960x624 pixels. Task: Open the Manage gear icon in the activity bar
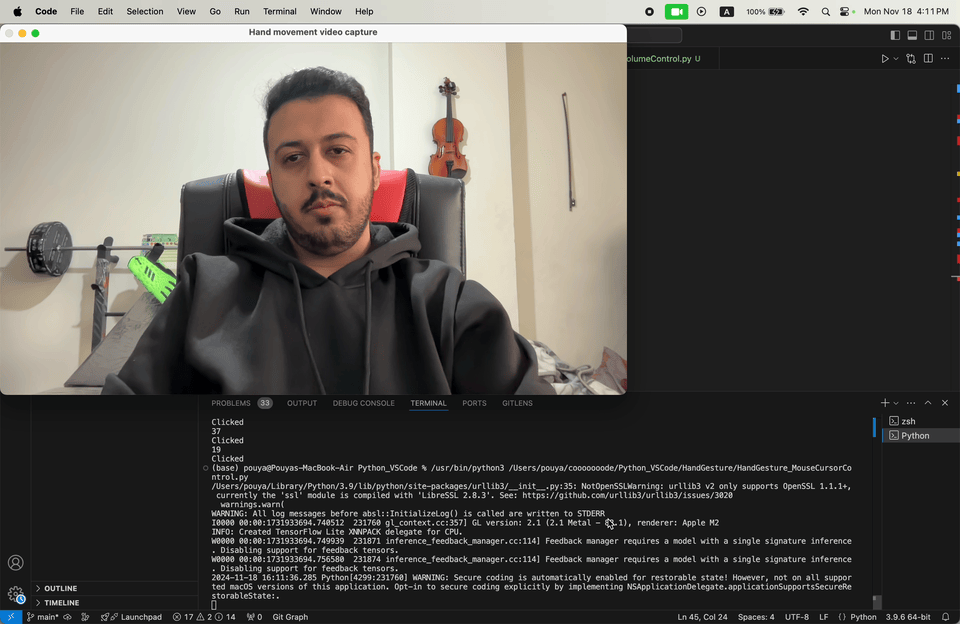16,594
